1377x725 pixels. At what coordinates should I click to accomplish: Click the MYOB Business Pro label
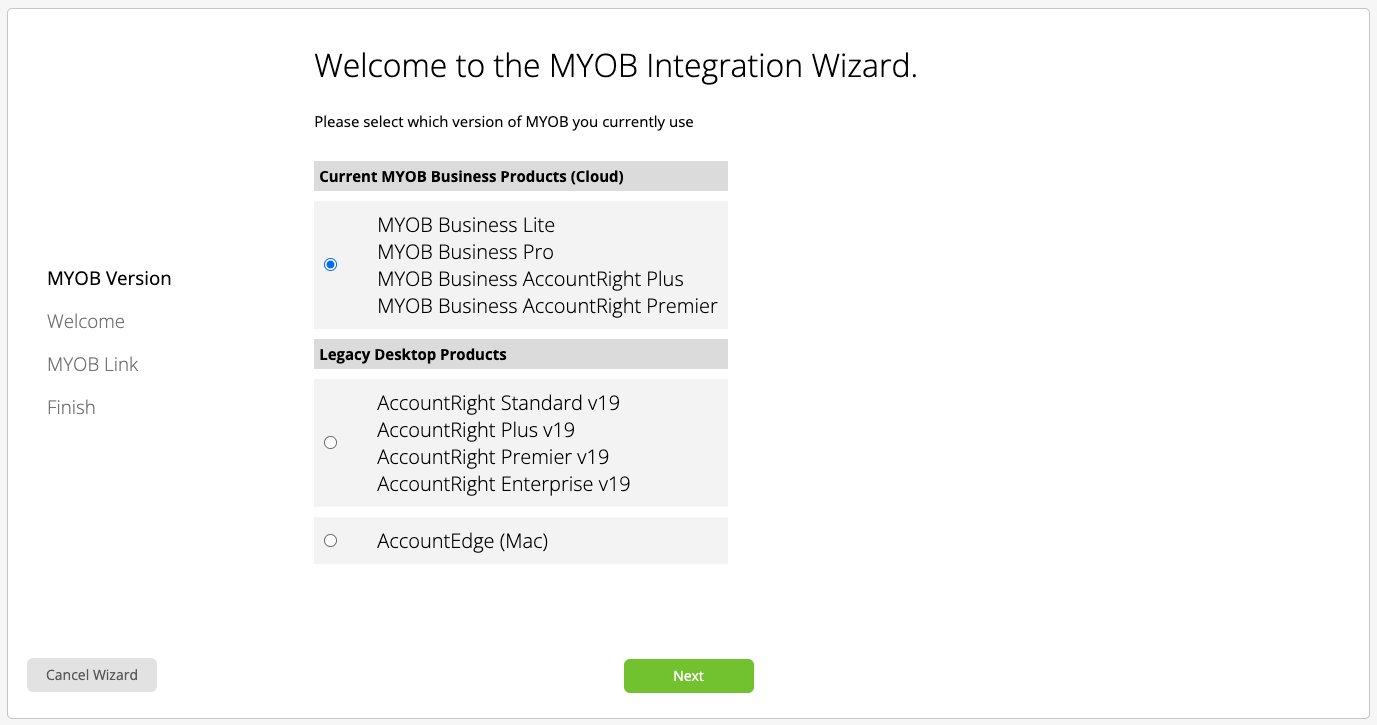pos(464,252)
